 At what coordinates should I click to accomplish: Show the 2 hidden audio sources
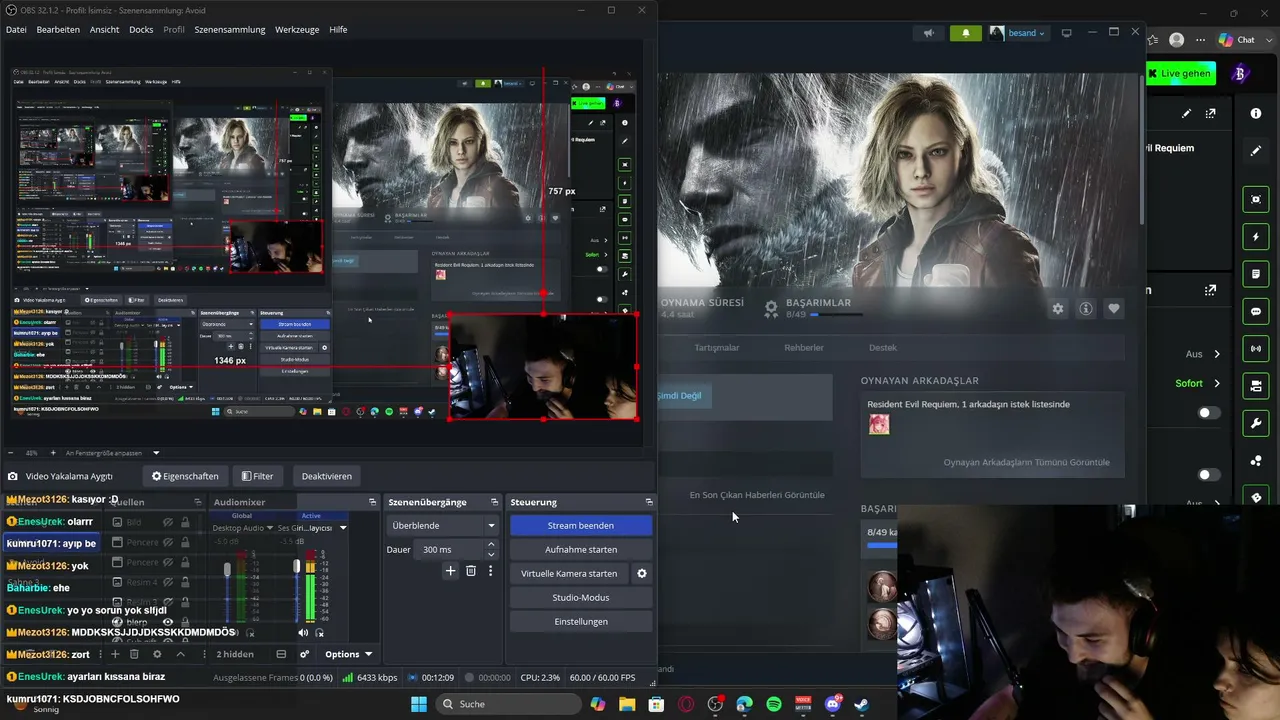[x=235, y=654]
